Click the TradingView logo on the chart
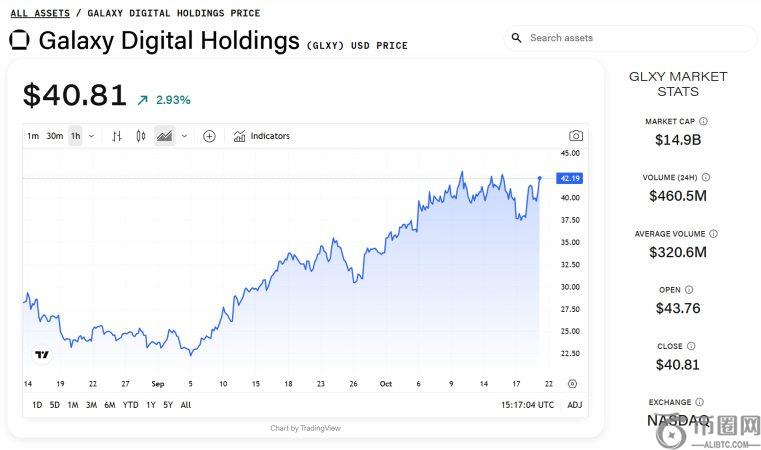Screen dimensions: 761x450 pyautogui.click(x=42, y=355)
